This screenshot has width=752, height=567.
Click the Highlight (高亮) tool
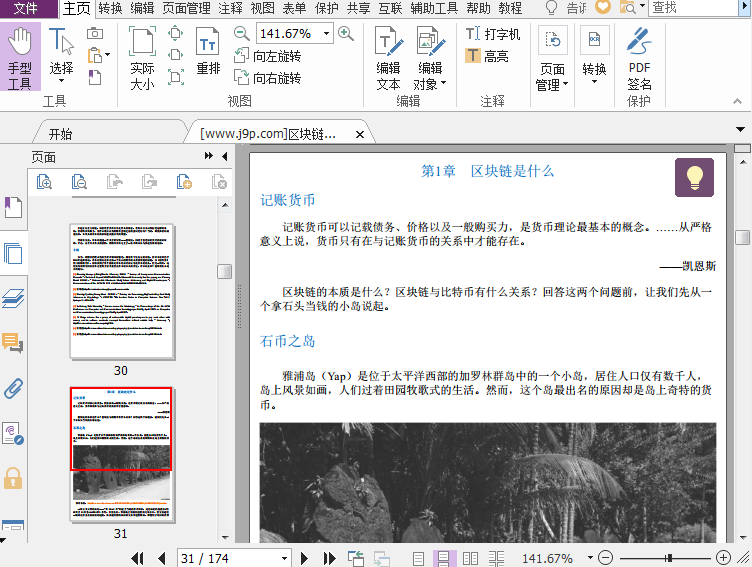pyautogui.click(x=487, y=56)
